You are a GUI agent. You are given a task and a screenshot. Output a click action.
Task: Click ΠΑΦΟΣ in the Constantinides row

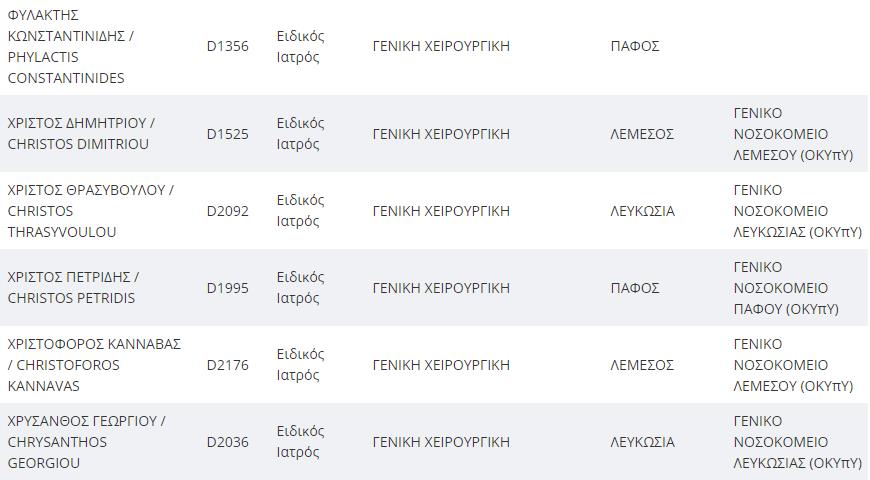tap(635, 46)
